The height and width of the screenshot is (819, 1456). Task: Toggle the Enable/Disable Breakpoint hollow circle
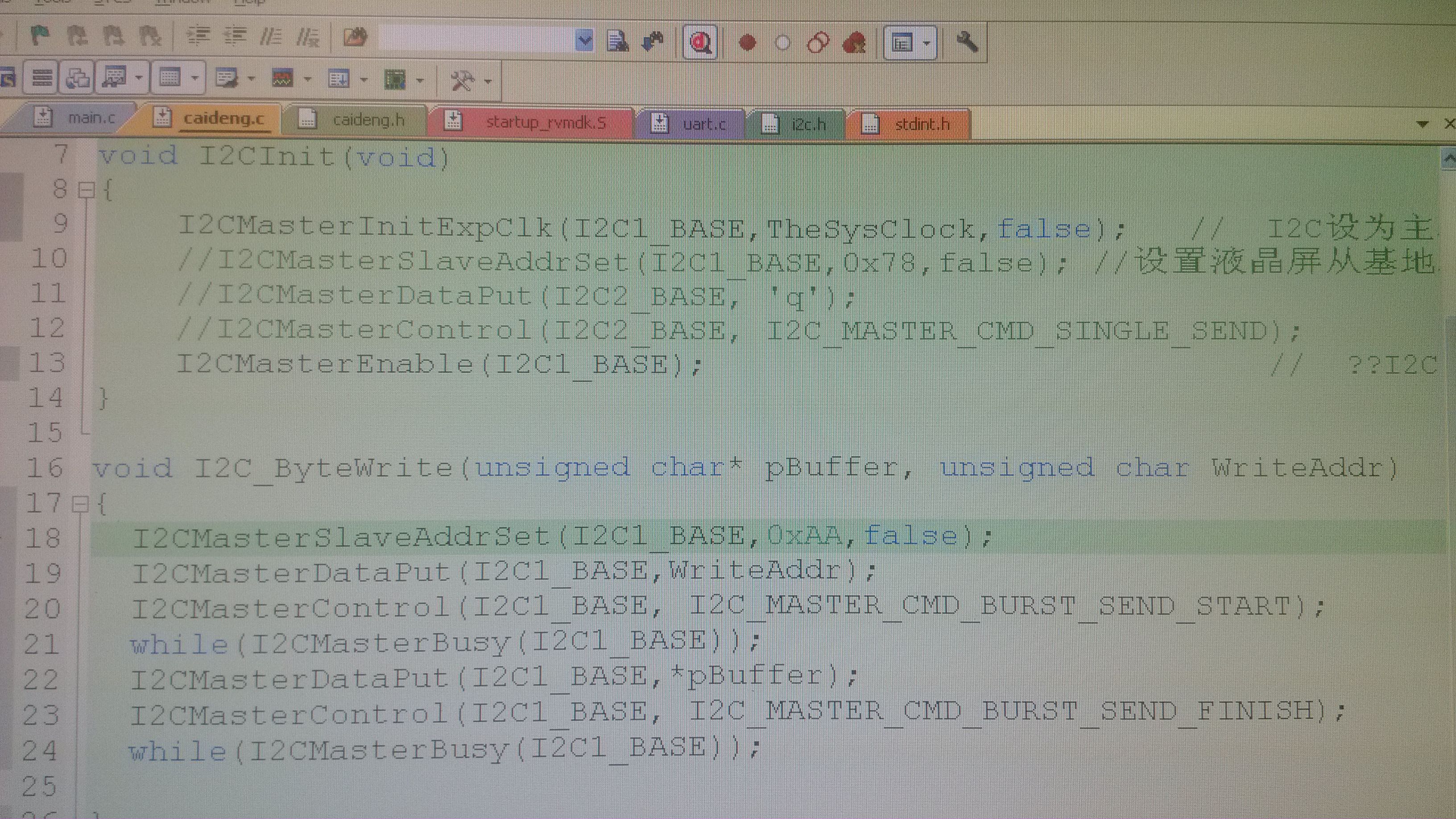(782, 43)
